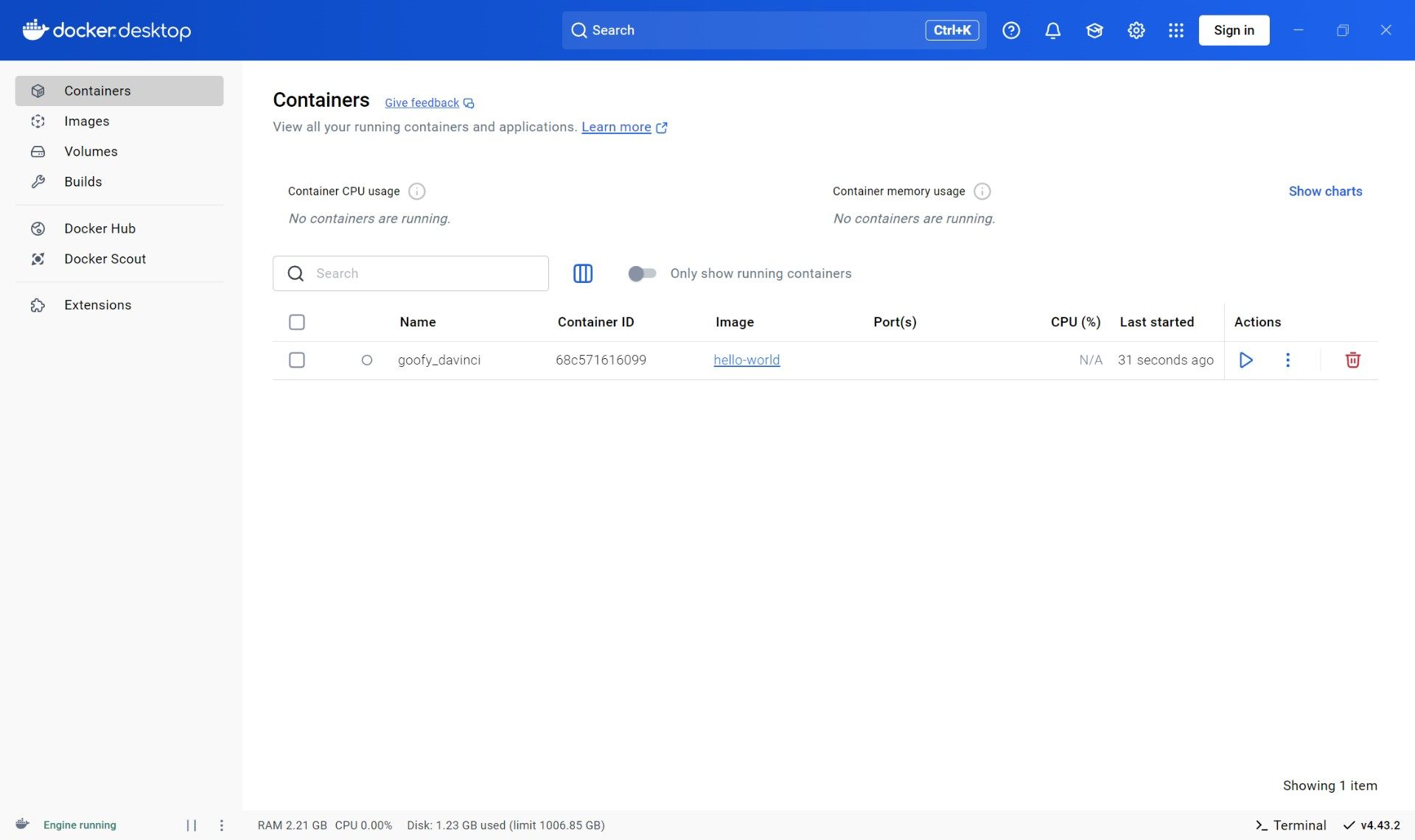The height and width of the screenshot is (840, 1415).
Task: Toggle Only show running containers switch
Action: pyautogui.click(x=642, y=273)
